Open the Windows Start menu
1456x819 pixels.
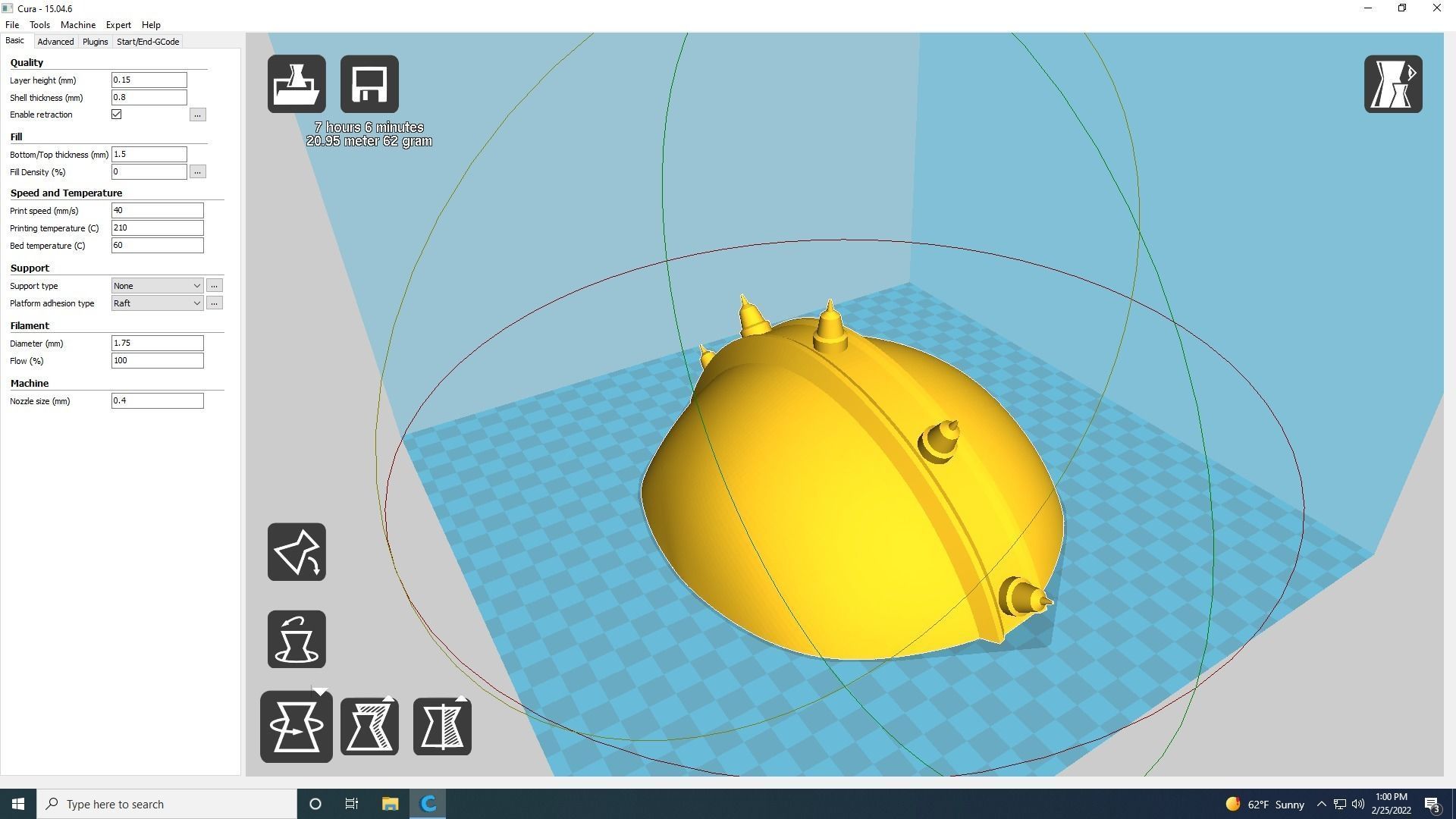(x=18, y=804)
